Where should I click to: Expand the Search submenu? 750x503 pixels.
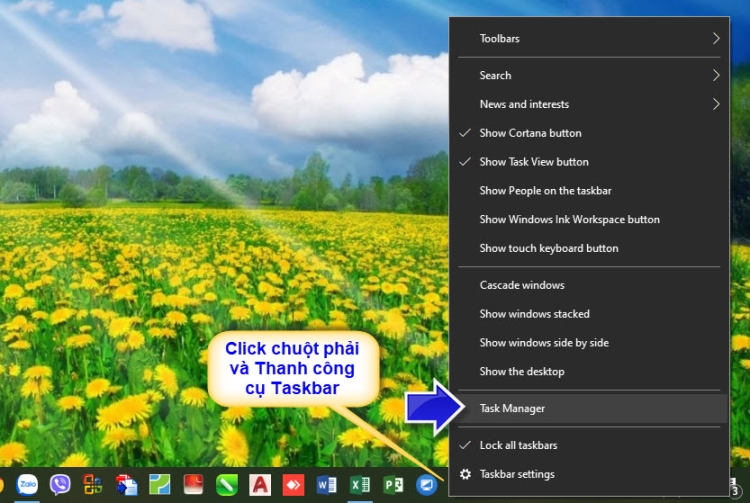point(588,75)
